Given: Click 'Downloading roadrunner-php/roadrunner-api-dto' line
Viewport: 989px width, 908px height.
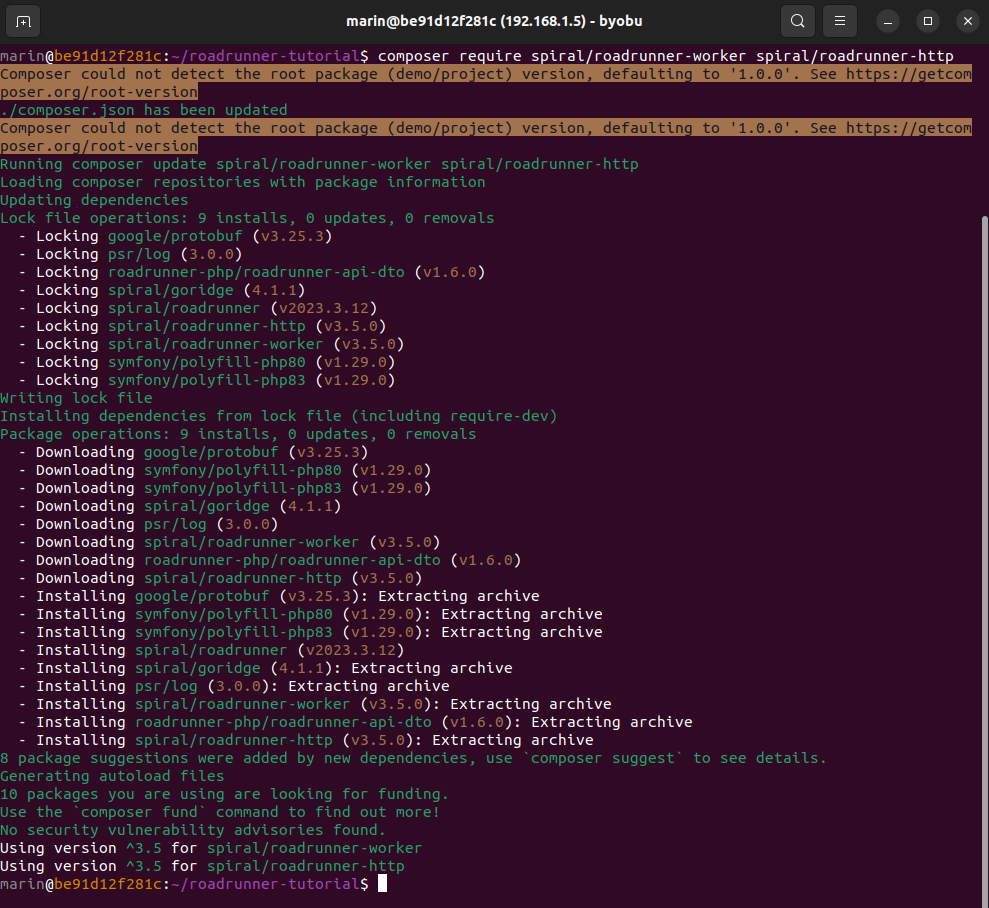Looking at the screenshot, I should pos(270,561).
